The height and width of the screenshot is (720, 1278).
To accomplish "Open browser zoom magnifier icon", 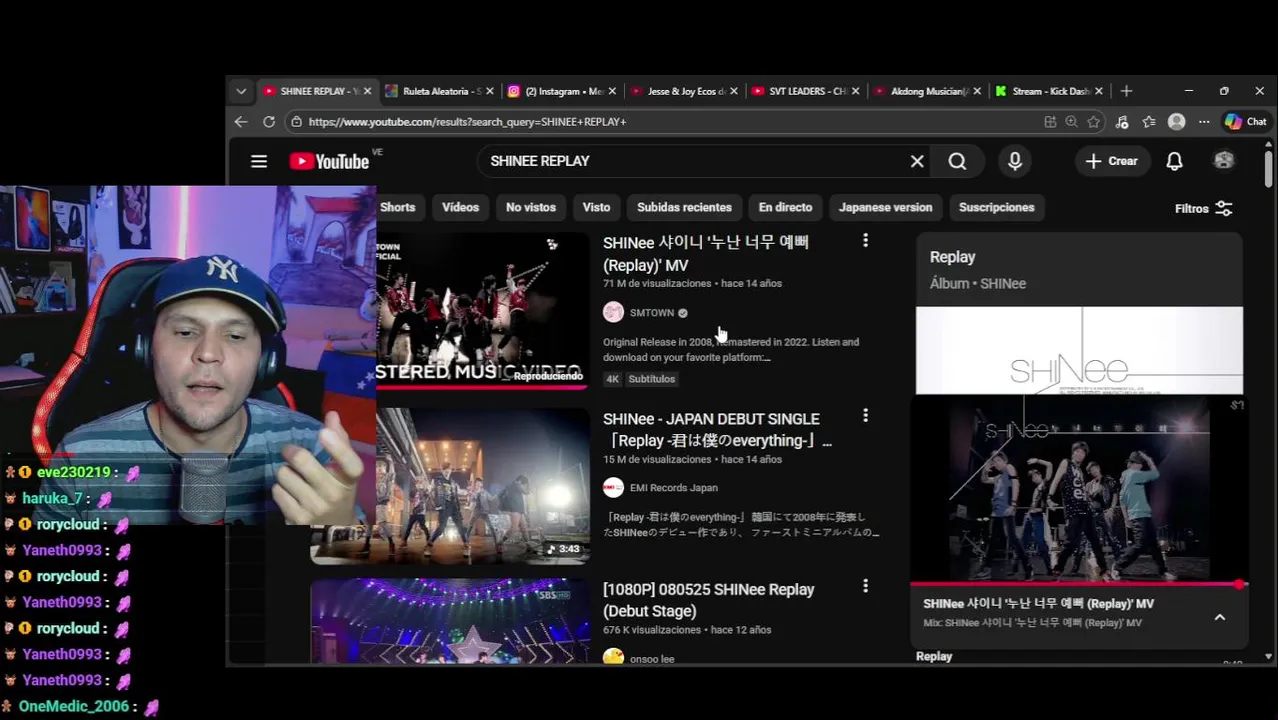I will (x=1071, y=121).
